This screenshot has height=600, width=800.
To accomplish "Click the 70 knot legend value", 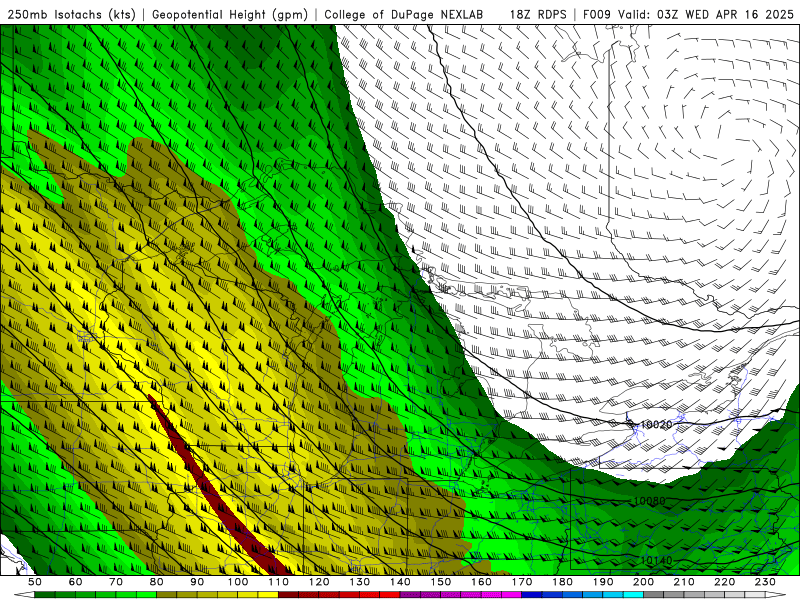I will [116, 582].
